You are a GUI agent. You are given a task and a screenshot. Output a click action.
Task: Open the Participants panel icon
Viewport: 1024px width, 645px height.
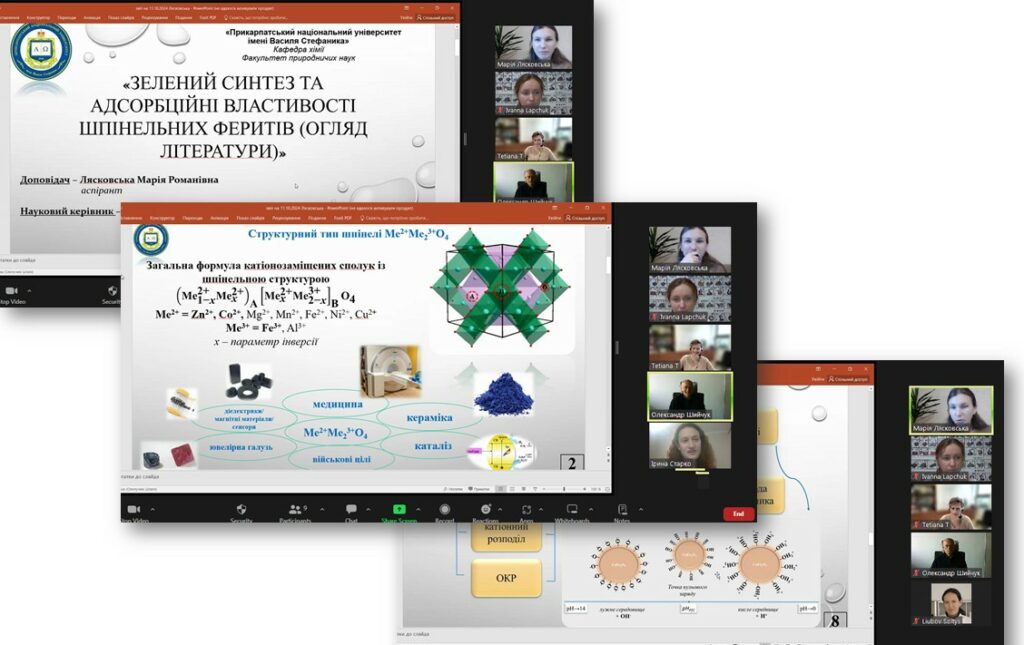293,509
